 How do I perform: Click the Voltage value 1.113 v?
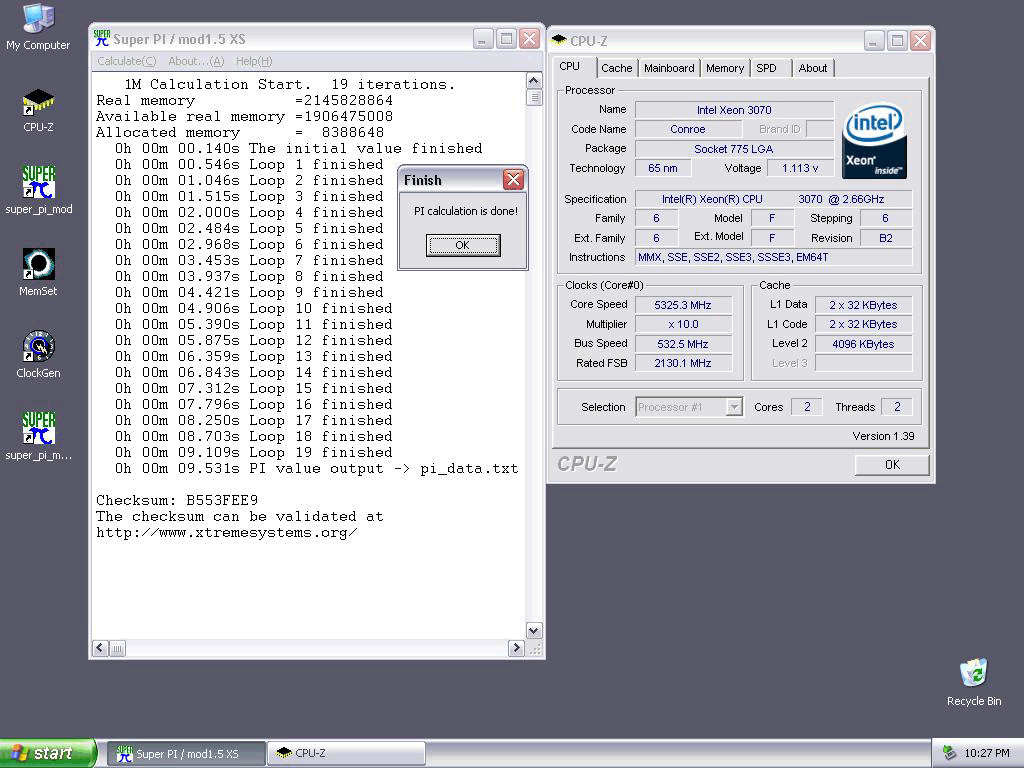click(800, 168)
